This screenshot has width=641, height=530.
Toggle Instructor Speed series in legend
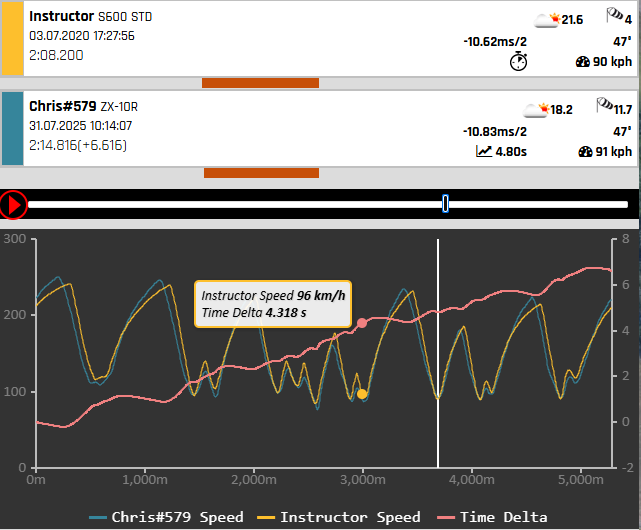tap(339, 517)
